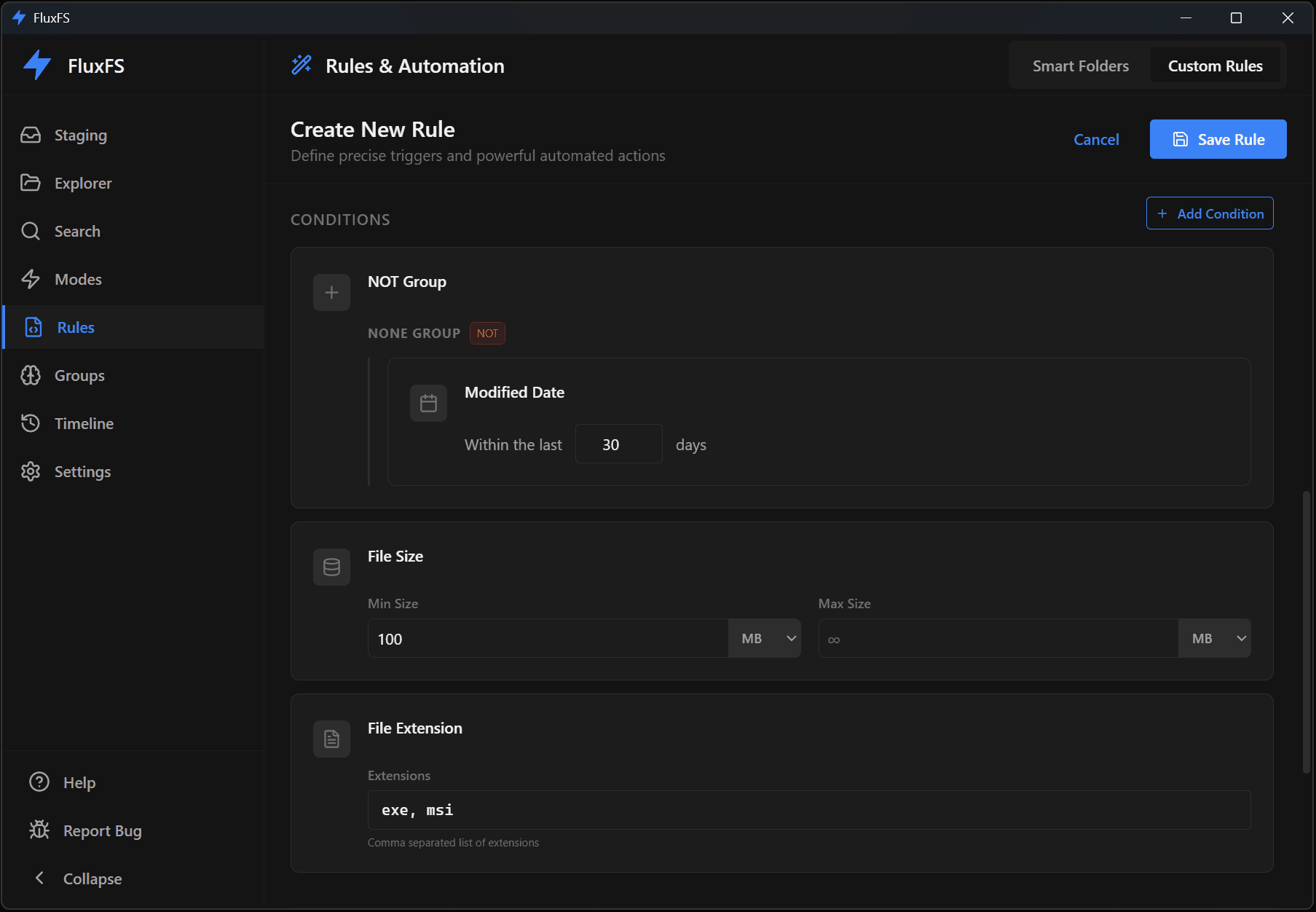The width and height of the screenshot is (1316, 912).
Task: Toggle the NOT badge on None Group
Action: (486, 333)
